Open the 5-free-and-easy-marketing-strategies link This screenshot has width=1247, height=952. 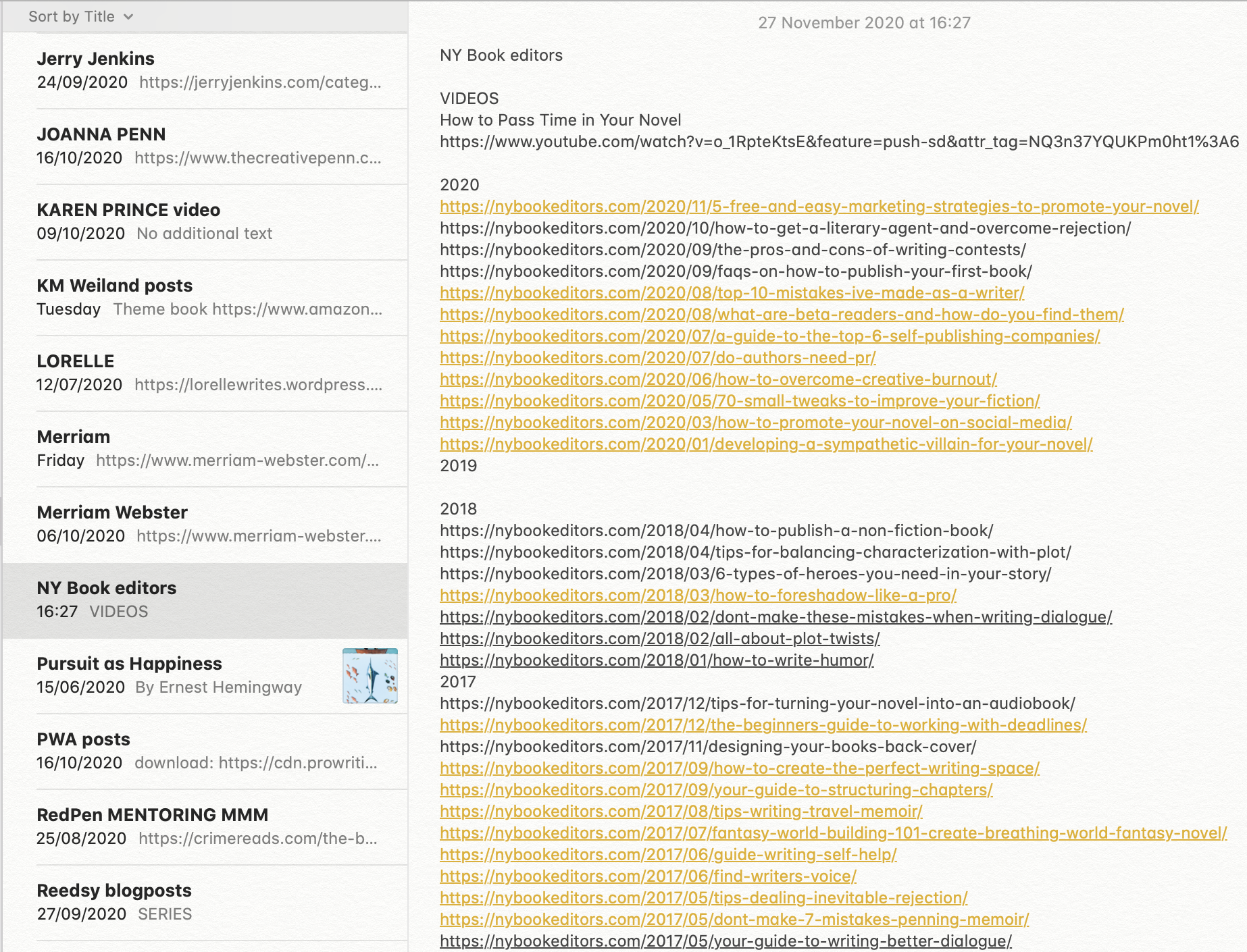819,207
